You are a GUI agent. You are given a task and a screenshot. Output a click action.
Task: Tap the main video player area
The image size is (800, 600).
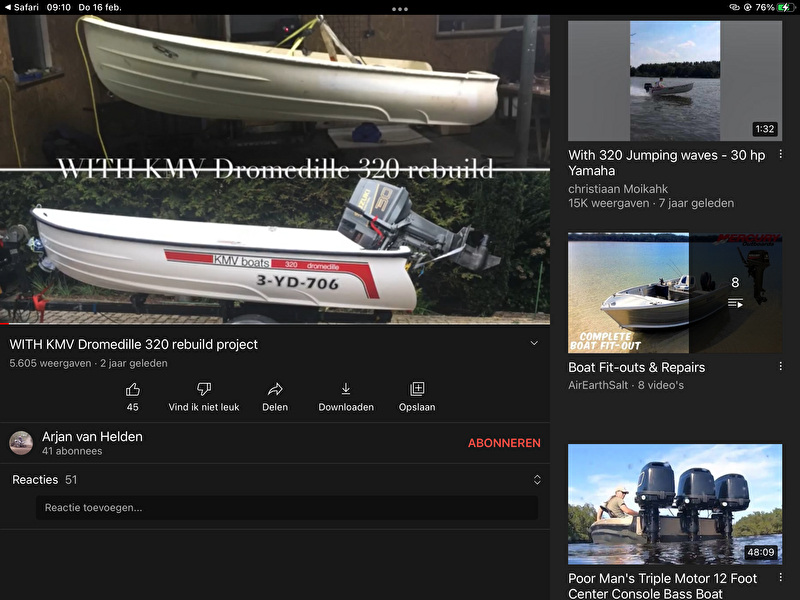coord(275,169)
